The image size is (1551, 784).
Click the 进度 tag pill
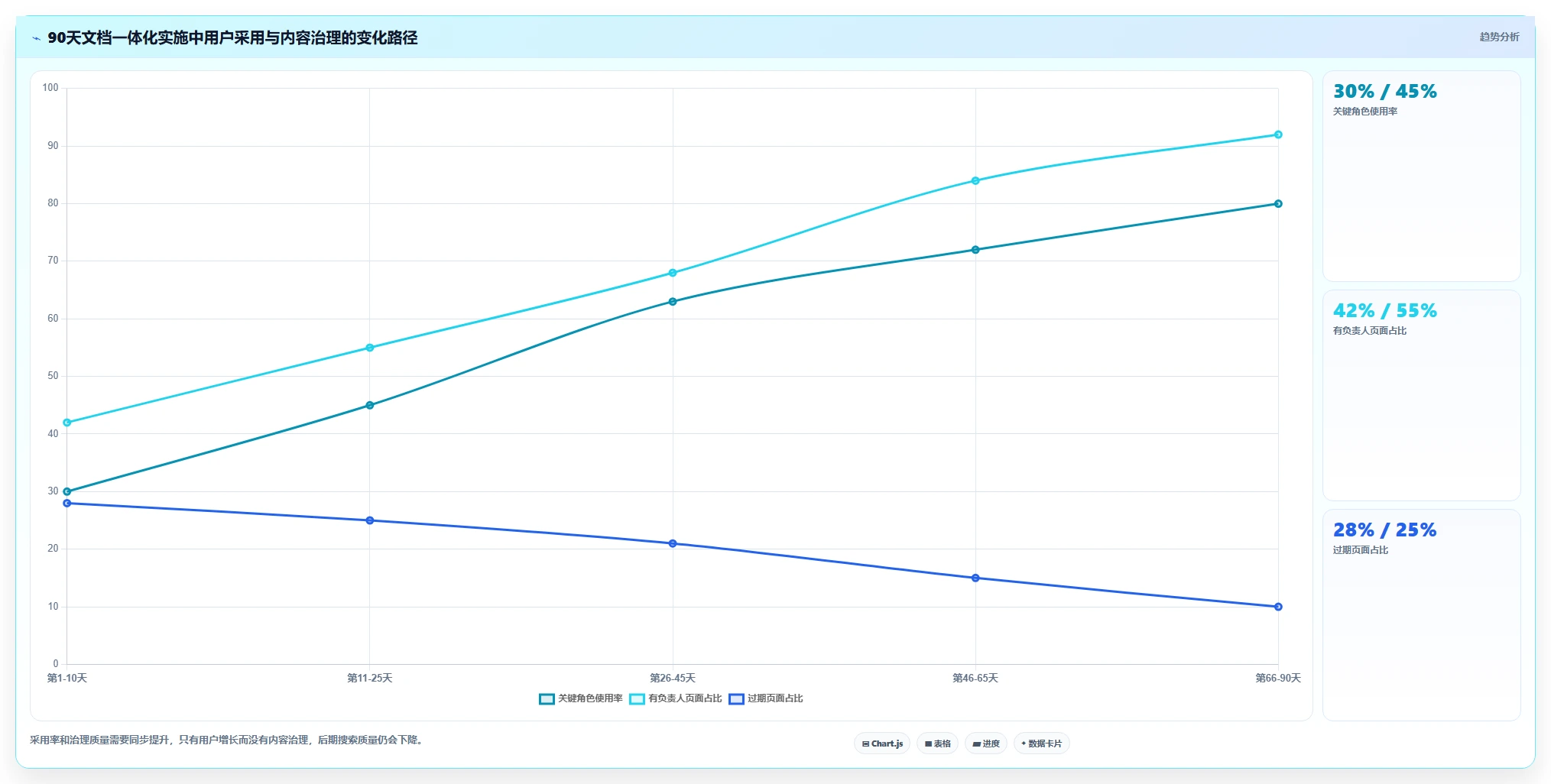point(986,744)
